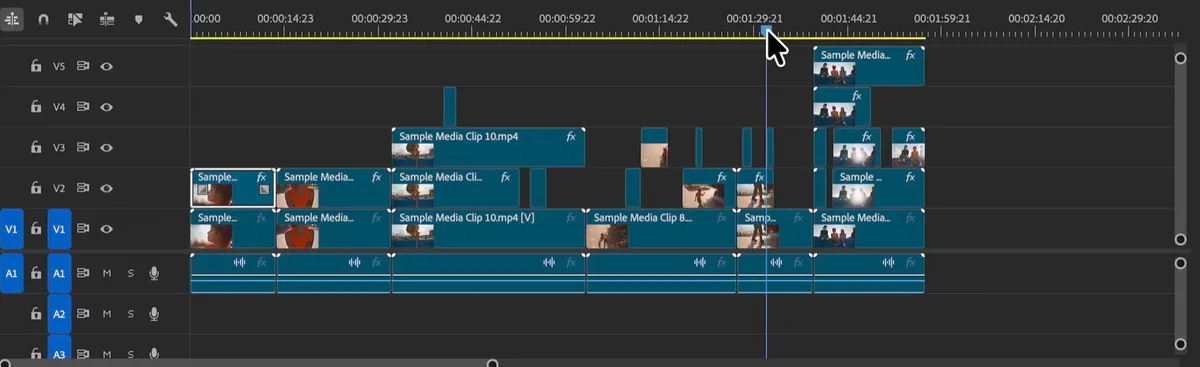
Task: Click voice-over record microphone on A2
Action: click(154, 314)
